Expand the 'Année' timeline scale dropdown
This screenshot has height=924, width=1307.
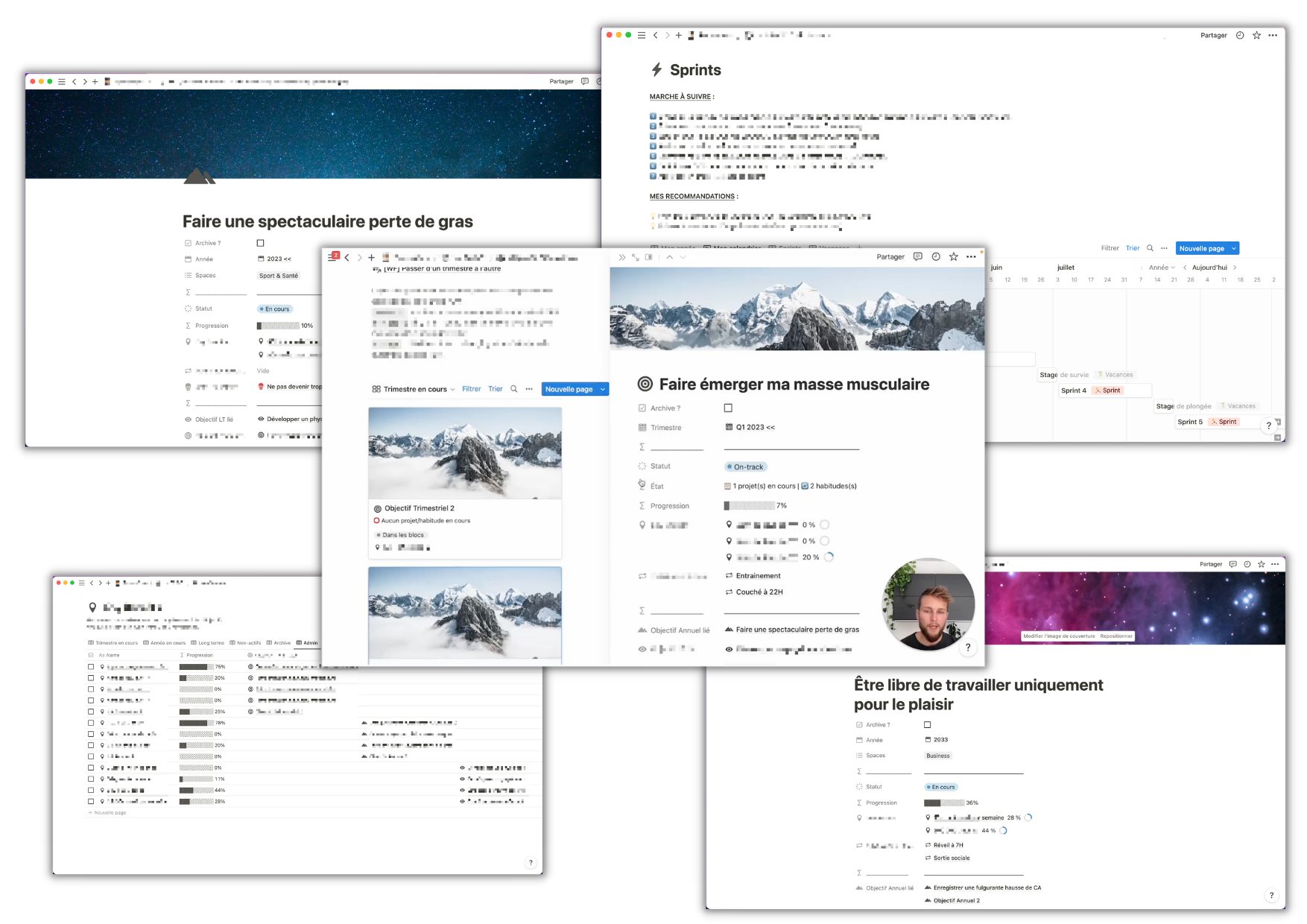point(1162,268)
